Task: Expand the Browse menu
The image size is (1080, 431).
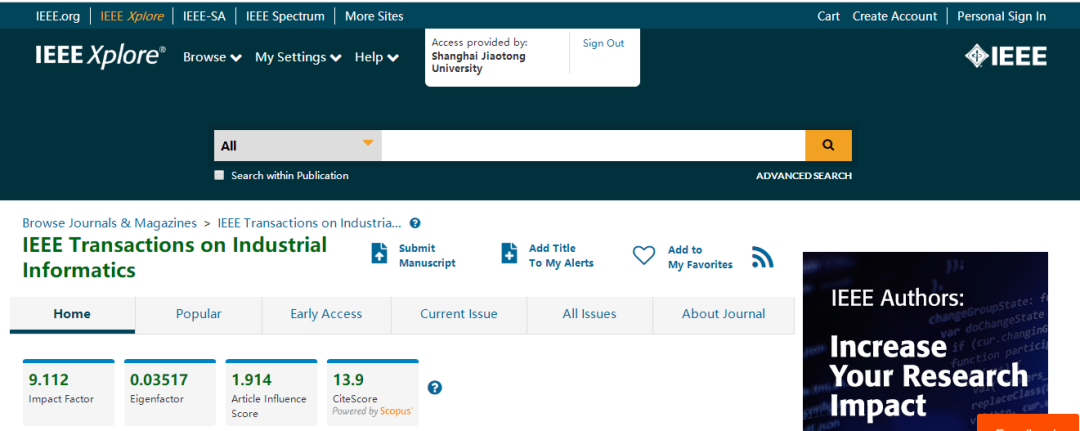Action: coord(212,57)
